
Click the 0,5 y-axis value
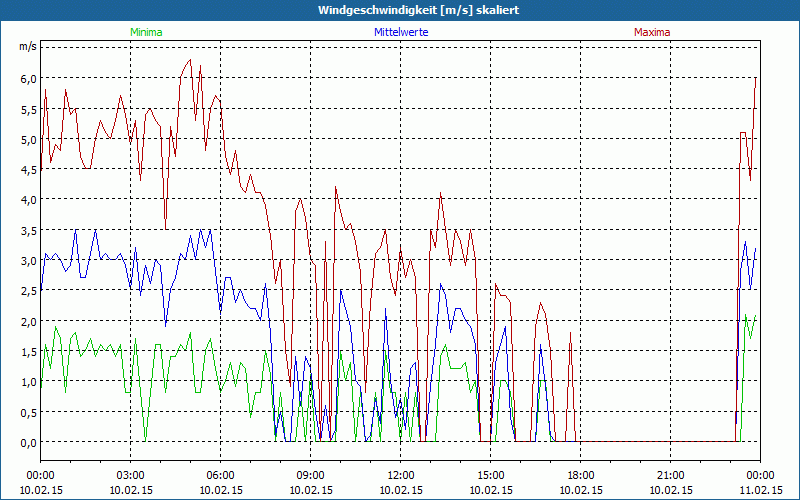pos(28,412)
